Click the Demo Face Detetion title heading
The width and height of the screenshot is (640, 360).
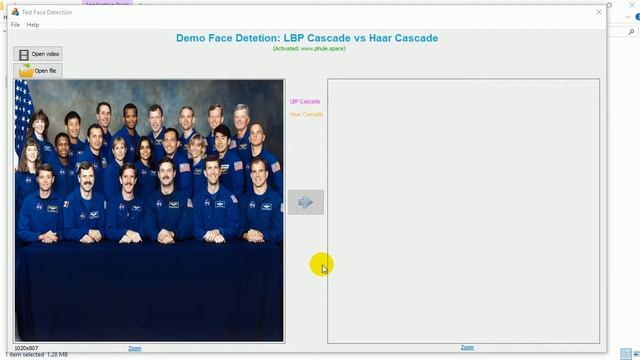point(307,38)
